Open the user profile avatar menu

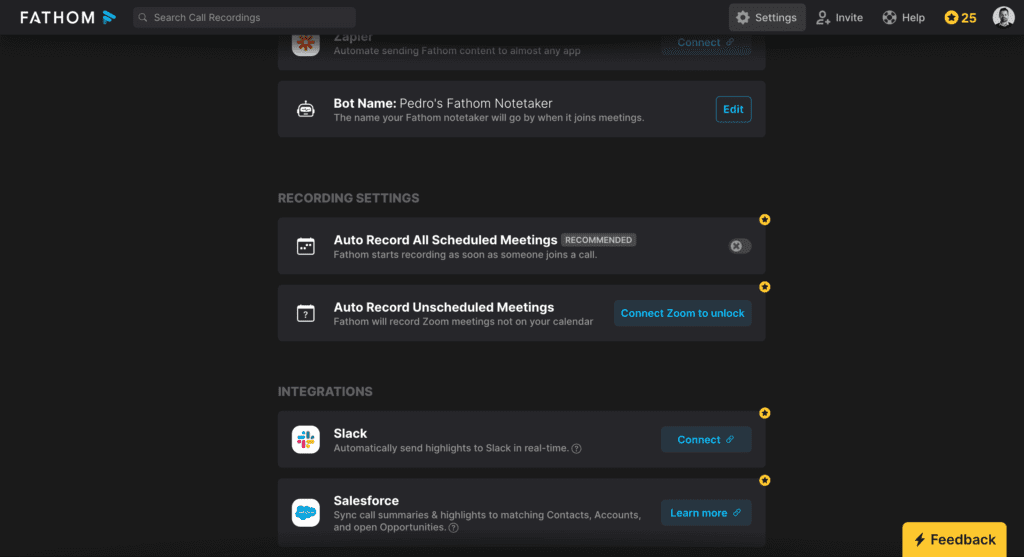(x=1003, y=17)
